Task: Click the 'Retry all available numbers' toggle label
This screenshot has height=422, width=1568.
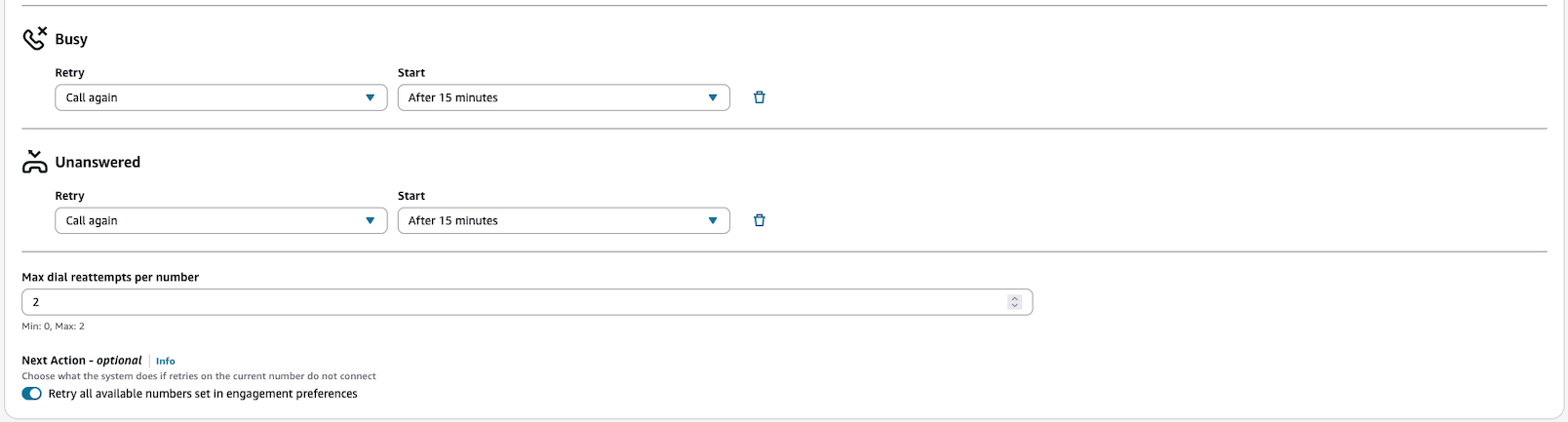Action: click(203, 394)
